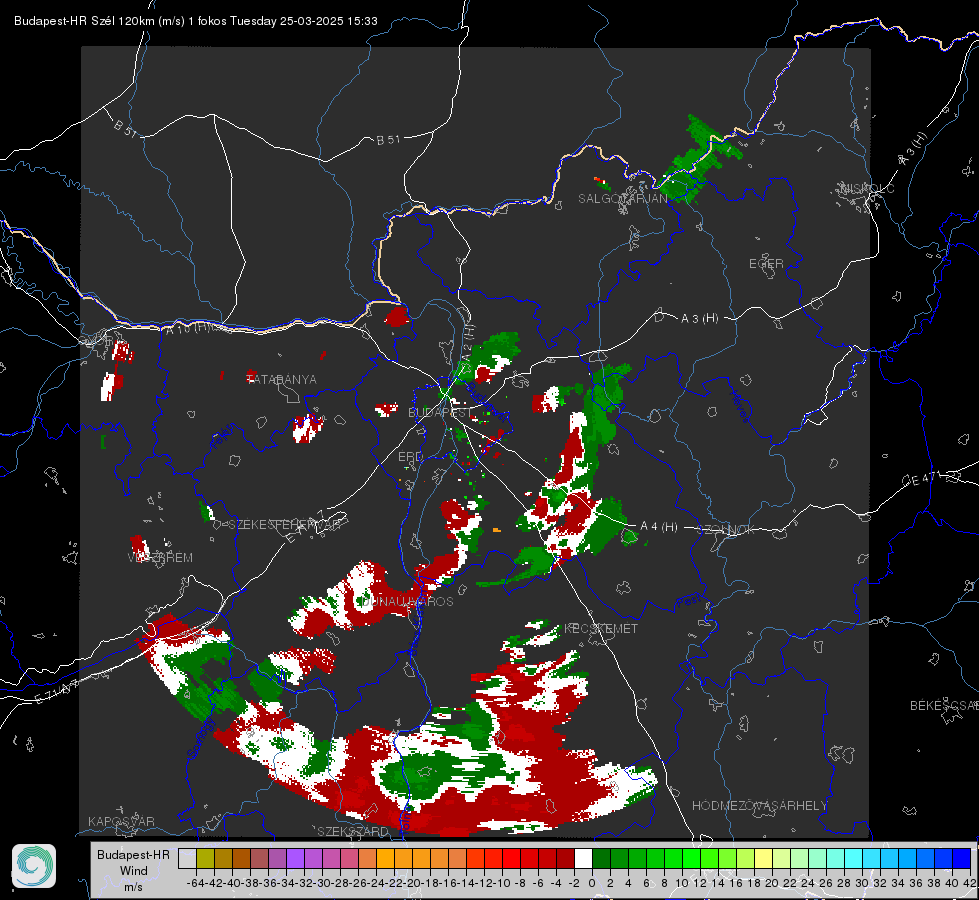This screenshot has width=979, height=900.
Task: Click the VESZPREM city label
Action: (160, 558)
